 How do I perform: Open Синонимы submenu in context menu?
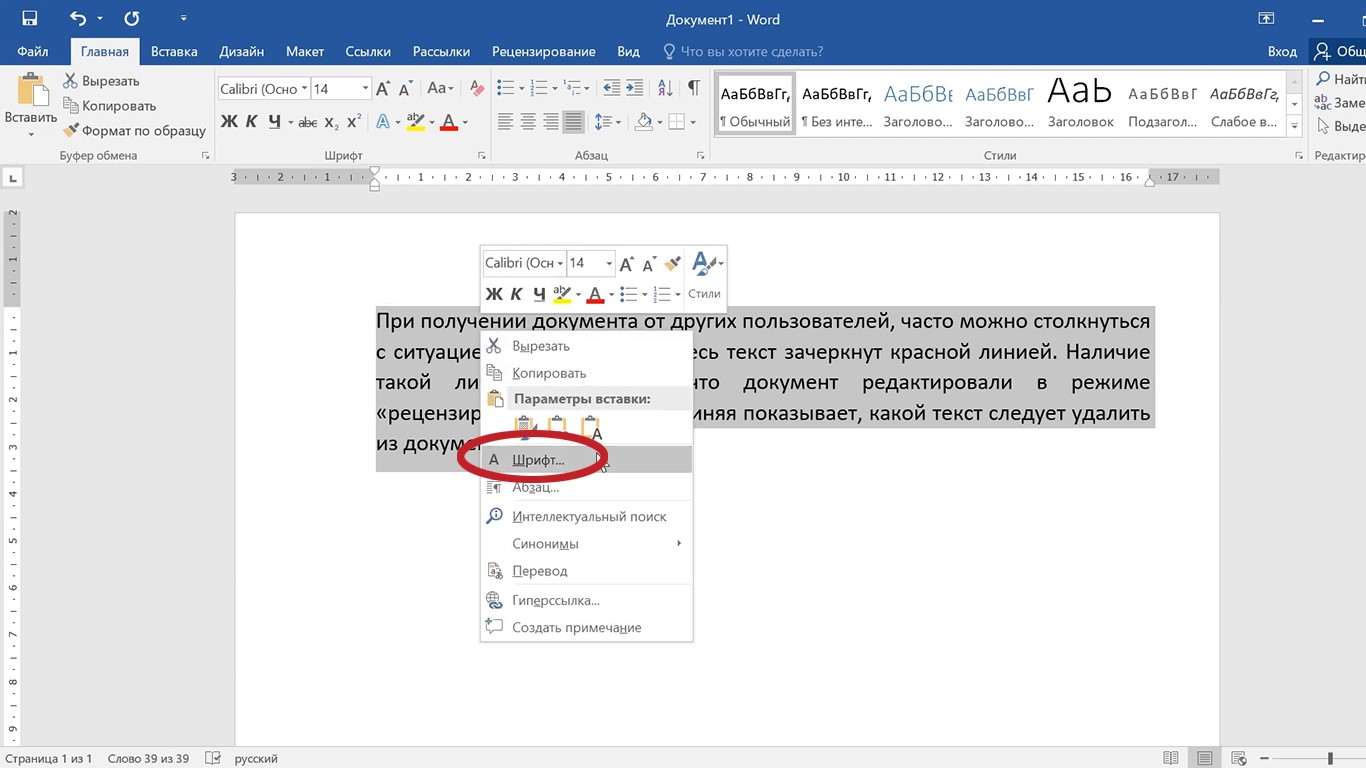tap(586, 544)
